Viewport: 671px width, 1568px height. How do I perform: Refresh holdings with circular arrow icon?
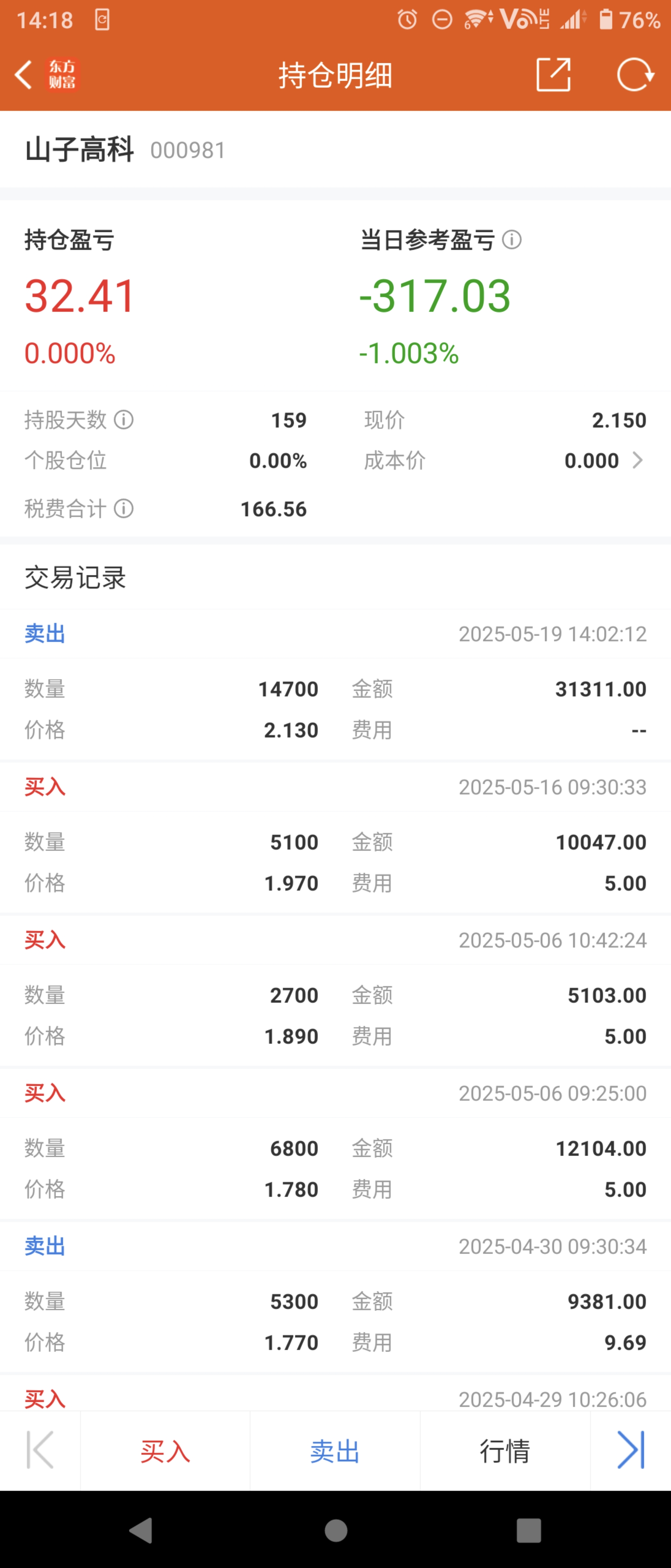click(635, 75)
